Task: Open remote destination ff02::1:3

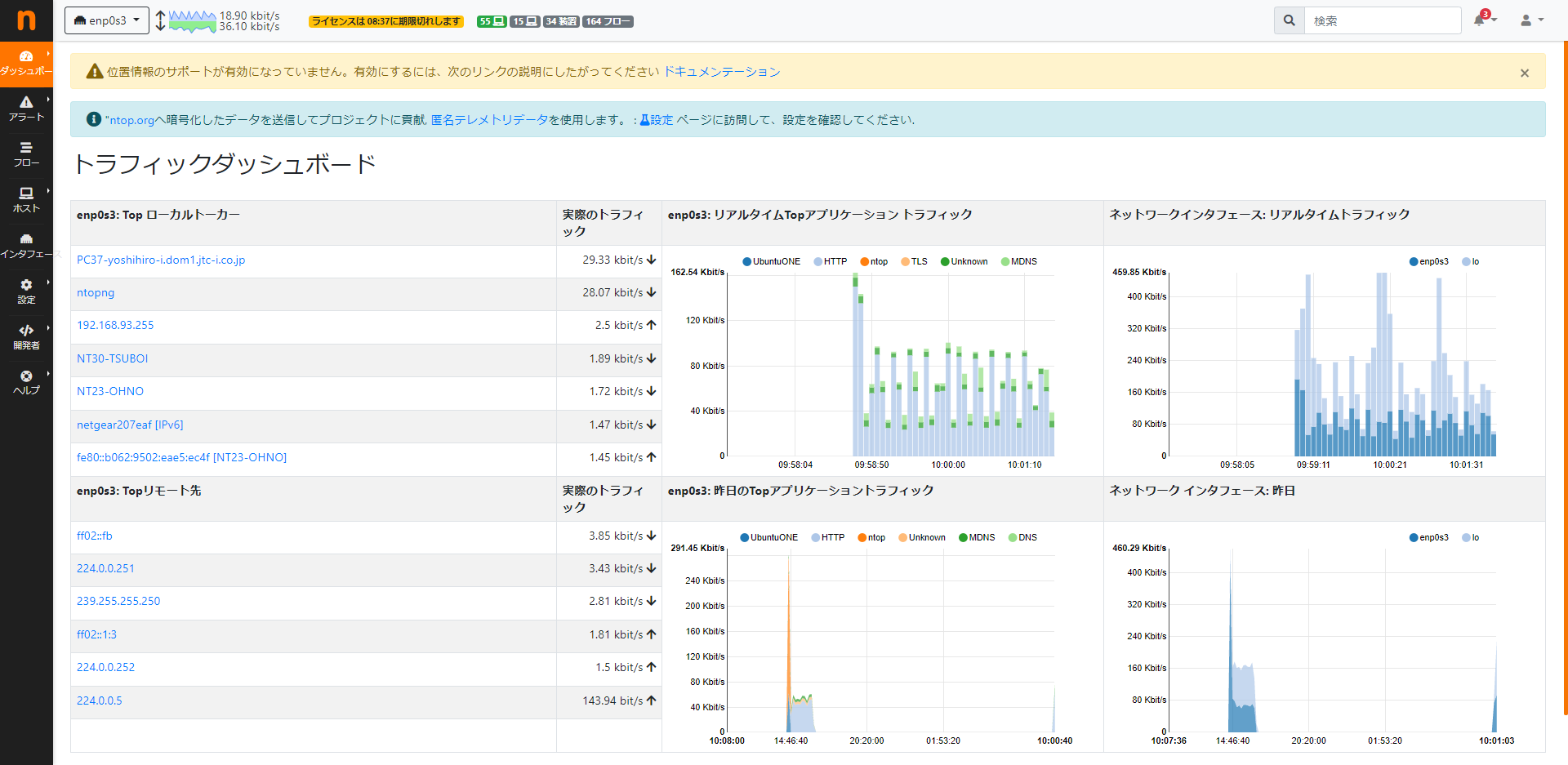Action: point(96,634)
